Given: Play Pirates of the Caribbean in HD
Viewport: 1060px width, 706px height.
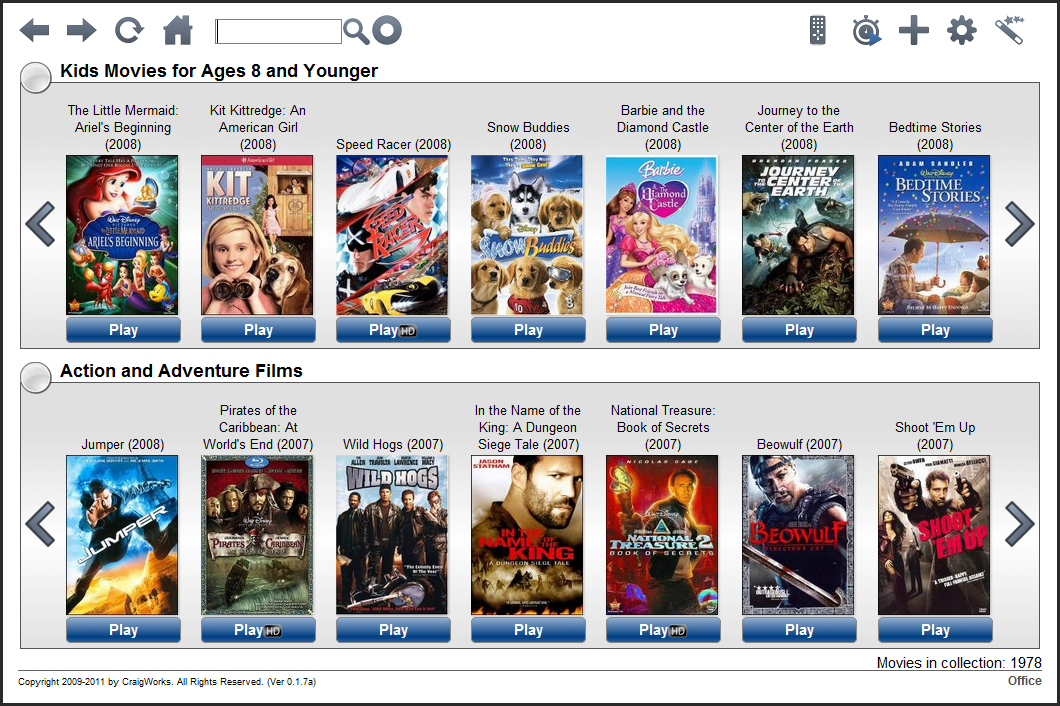Looking at the screenshot, I should 258,630.
